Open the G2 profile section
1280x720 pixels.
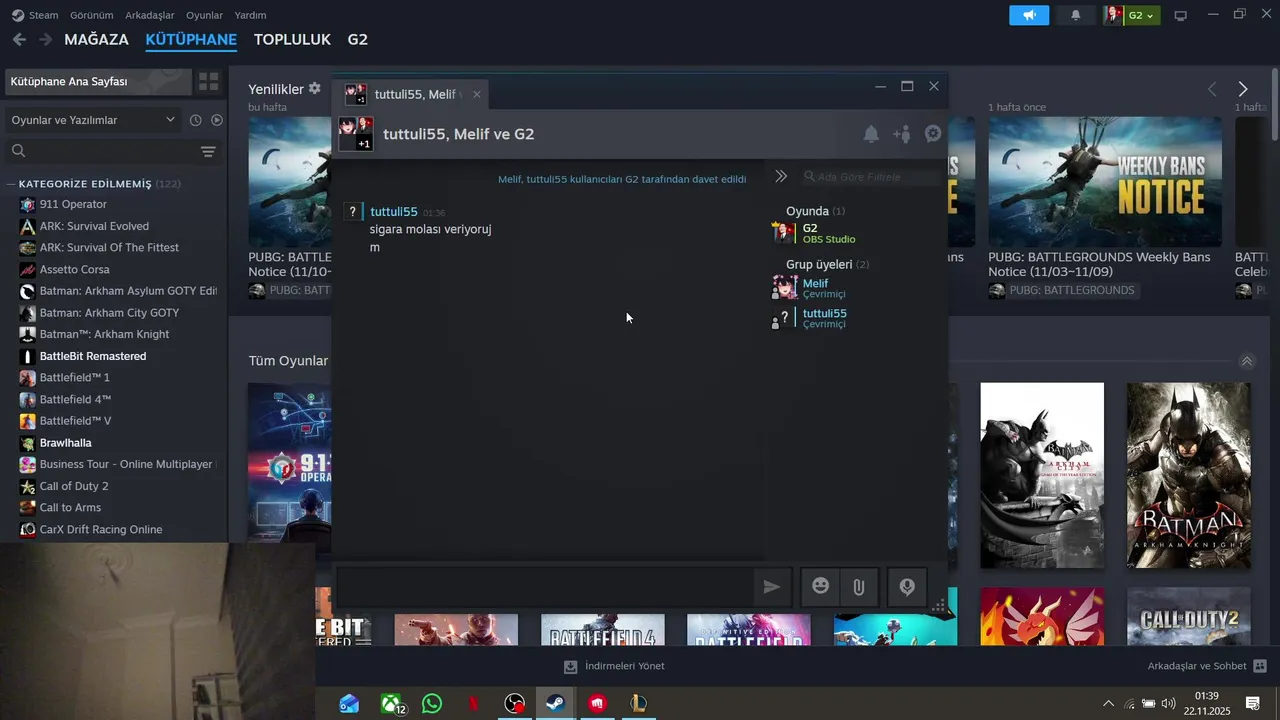358,40
